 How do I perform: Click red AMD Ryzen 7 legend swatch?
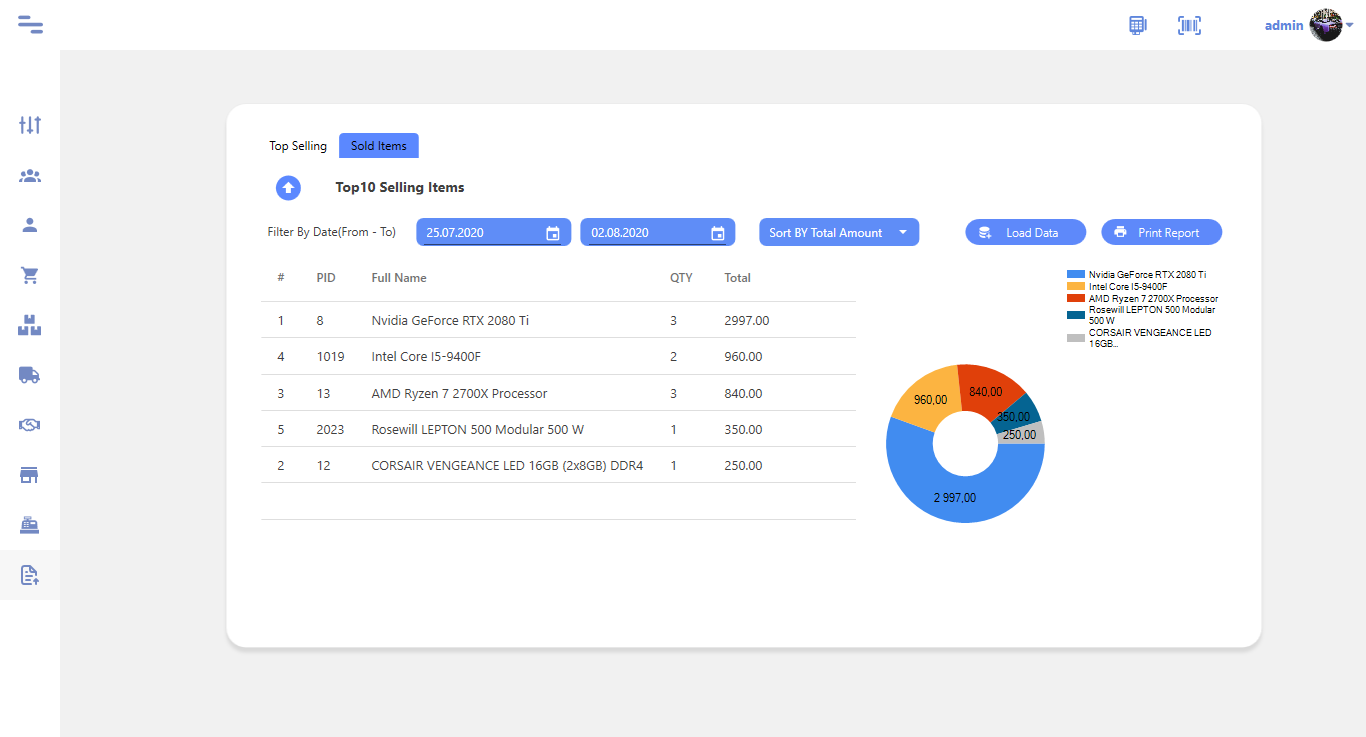[1076, 298]
